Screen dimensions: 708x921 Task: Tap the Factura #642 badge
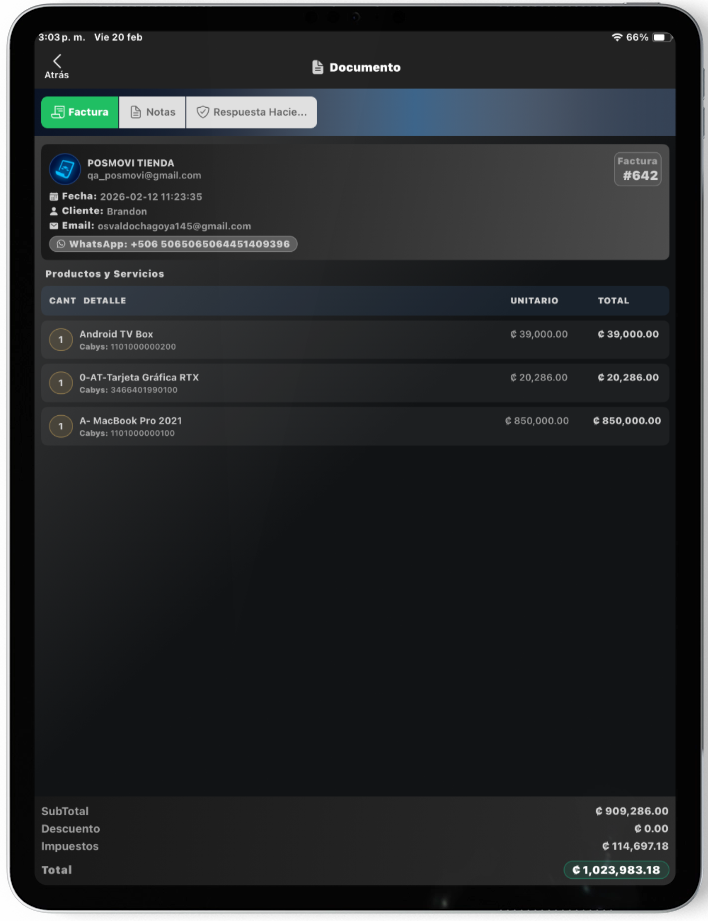click(638, 170)
